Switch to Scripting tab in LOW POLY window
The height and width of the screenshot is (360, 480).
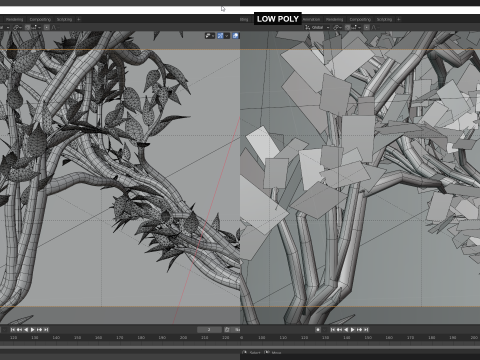point(384,19)
